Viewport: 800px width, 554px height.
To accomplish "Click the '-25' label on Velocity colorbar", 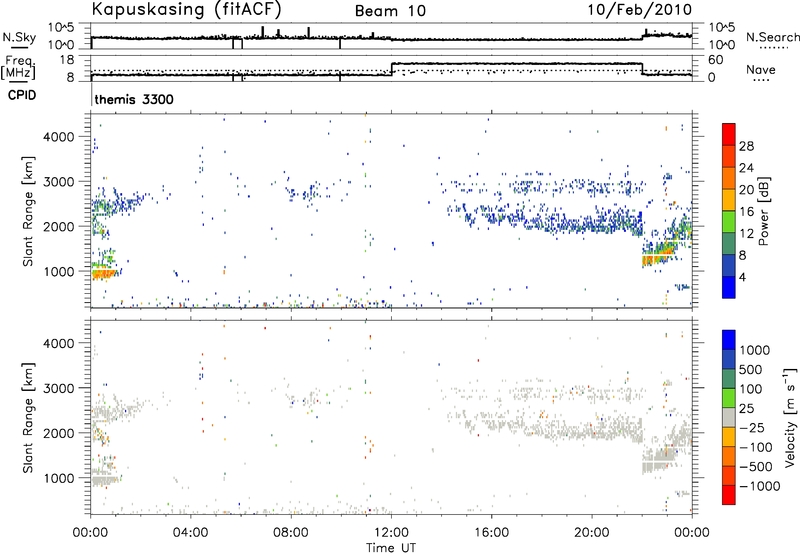I will click(755, 427).
